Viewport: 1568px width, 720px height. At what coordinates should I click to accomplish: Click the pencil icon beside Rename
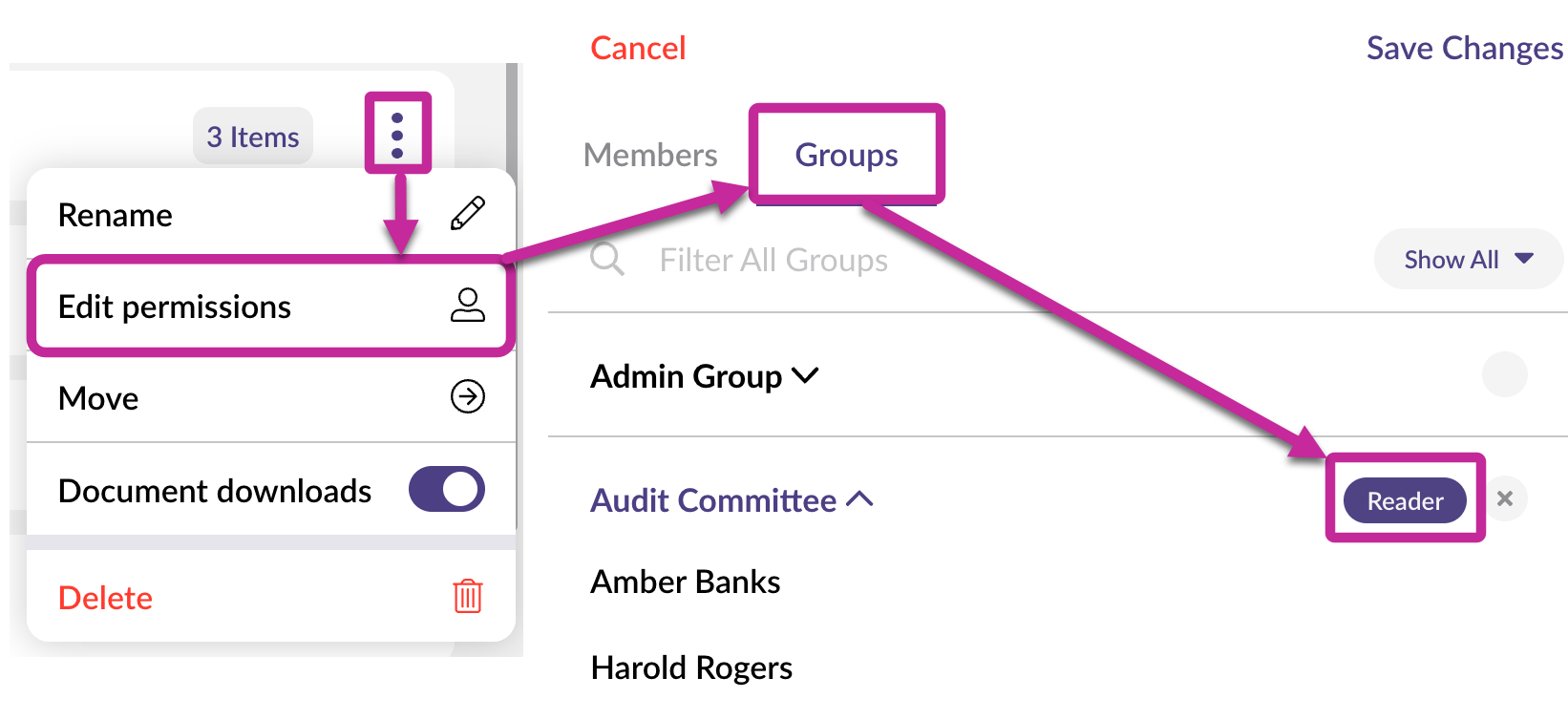(468, 214)
